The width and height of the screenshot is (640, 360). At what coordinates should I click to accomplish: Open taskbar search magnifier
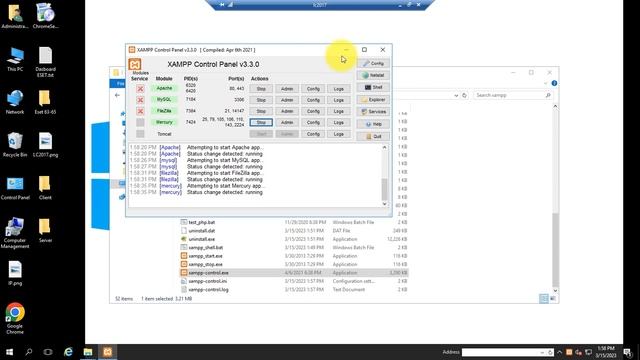pyautogui.click(x=29, y=352)
